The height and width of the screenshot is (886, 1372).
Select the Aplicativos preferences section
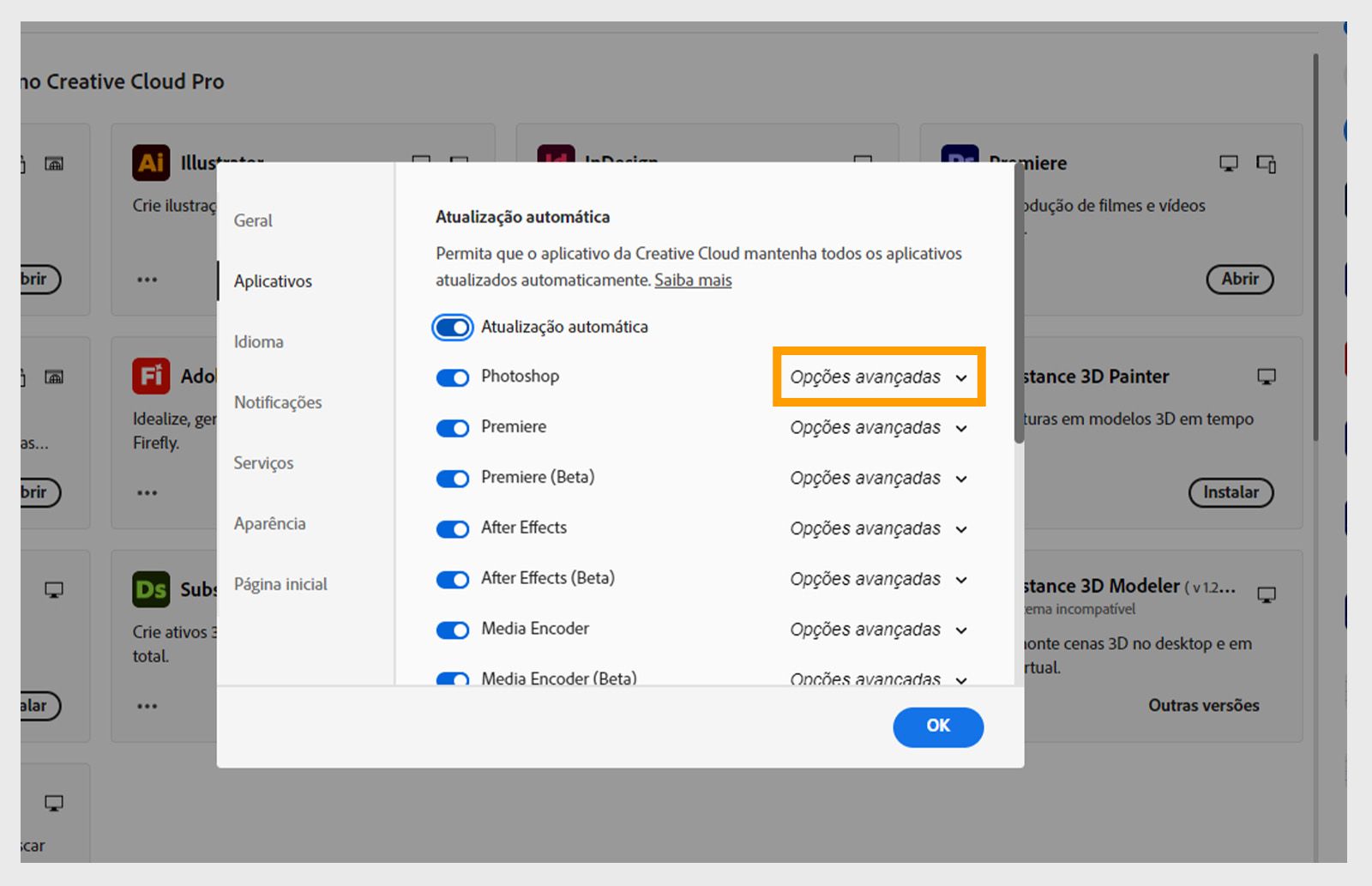pyautogui.click(x=273, y=281)
